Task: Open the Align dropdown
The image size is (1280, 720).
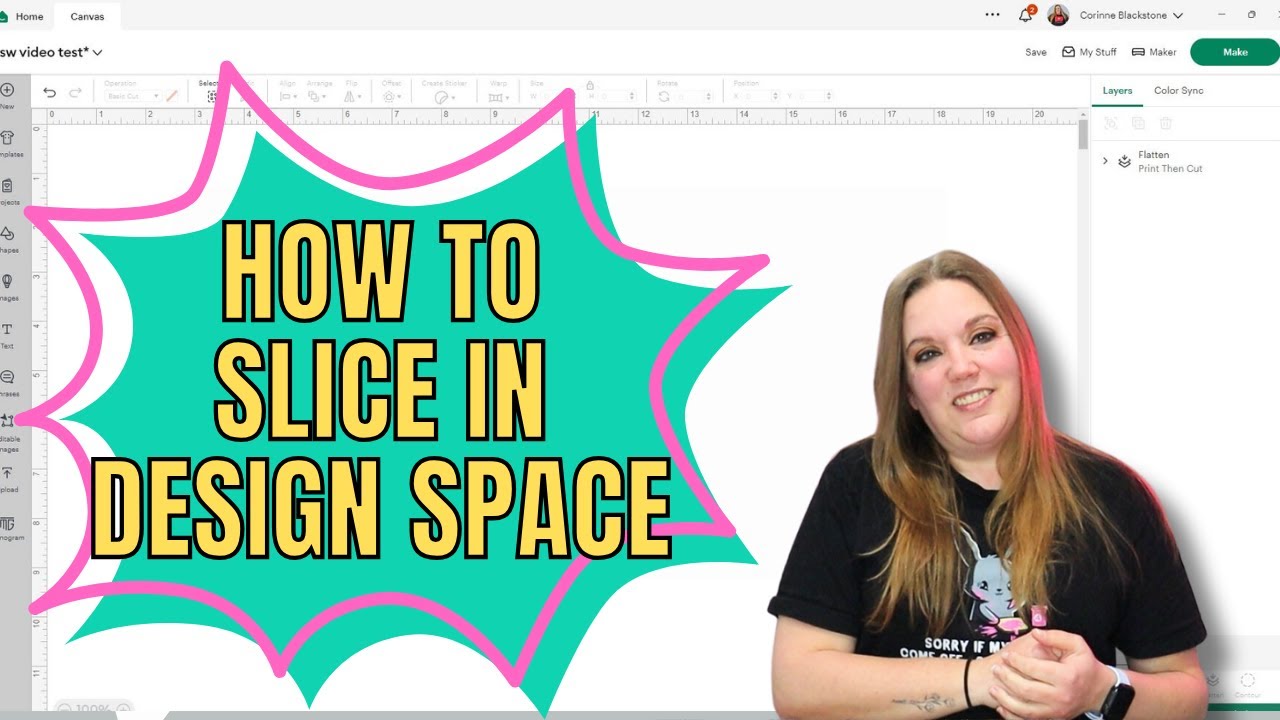Action: pyautogui.click(x=288, y=97)
